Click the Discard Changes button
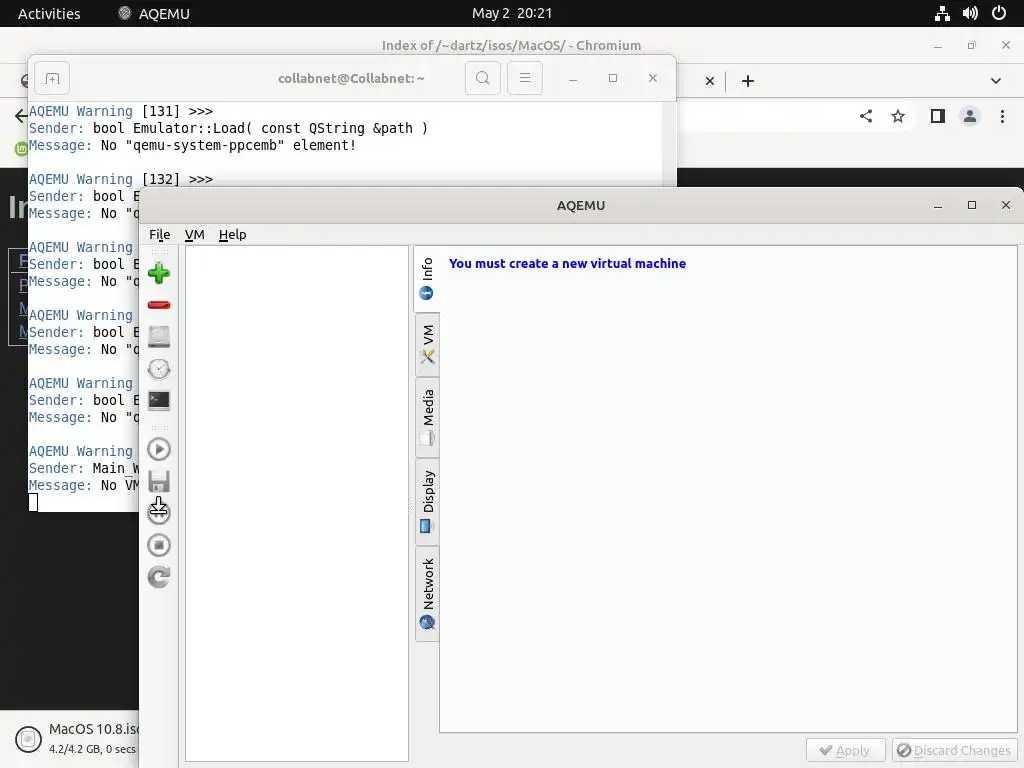Screen dimensions: 1024x768 953,750
